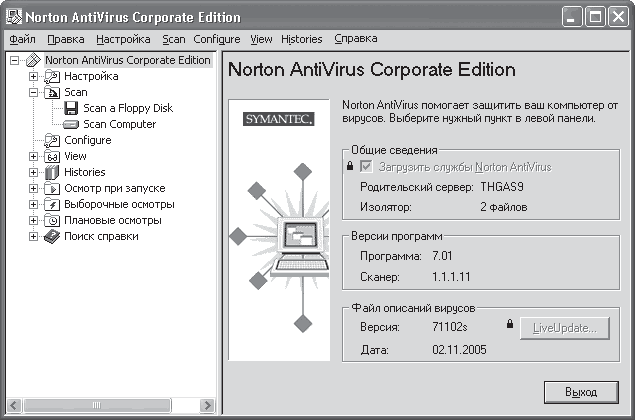Click the Scan folder icon in tree
The image size is (635, 420).
click(x=52, y=92)
